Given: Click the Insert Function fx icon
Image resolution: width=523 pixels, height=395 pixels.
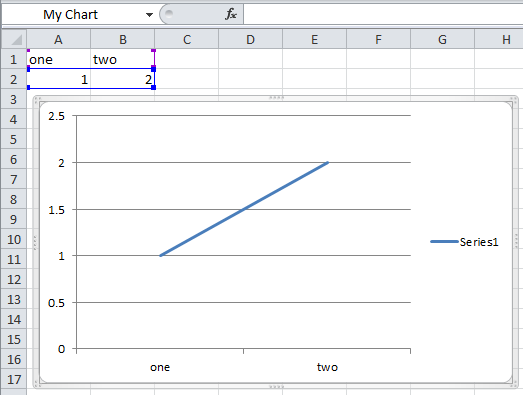Looking at the screenshot, I should 231,14.
